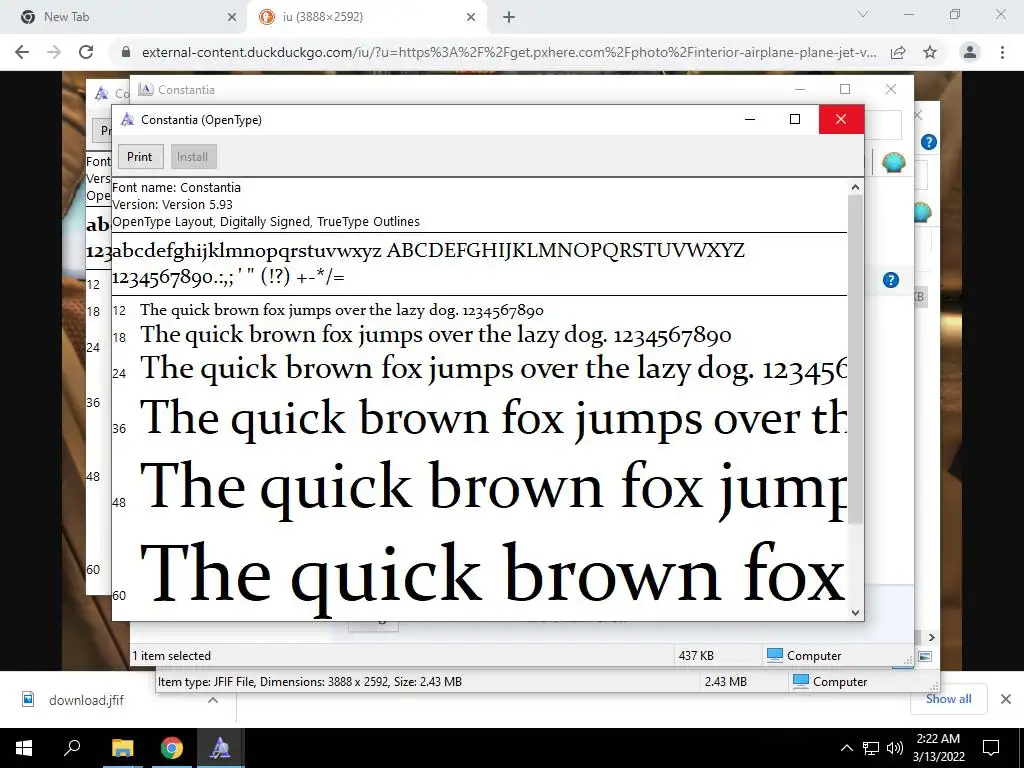Close the iu (3888×2592) tab
Viewport: 1024px width, 768px height.
(471, 17)
